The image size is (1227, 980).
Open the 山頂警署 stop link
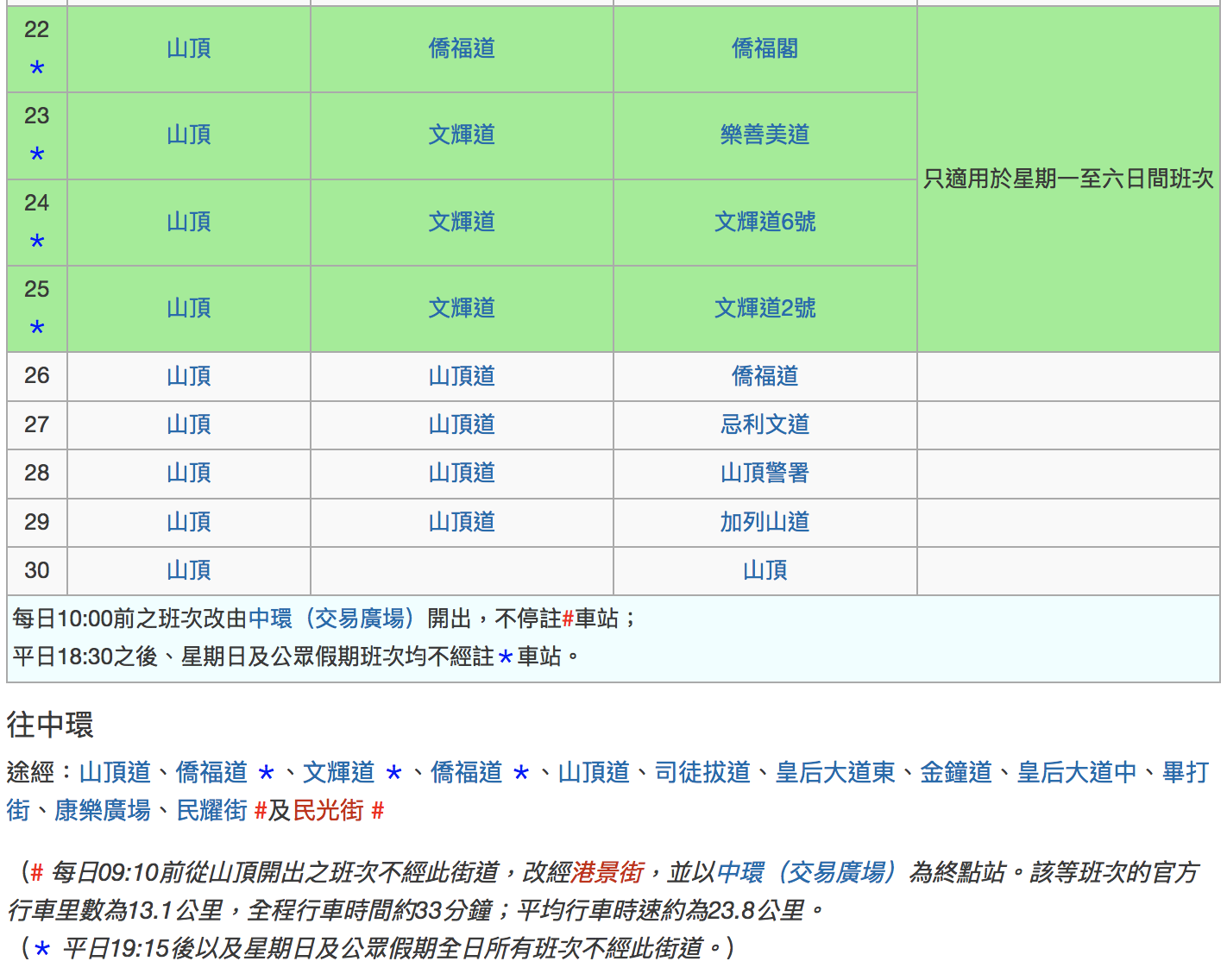(765, 473)
